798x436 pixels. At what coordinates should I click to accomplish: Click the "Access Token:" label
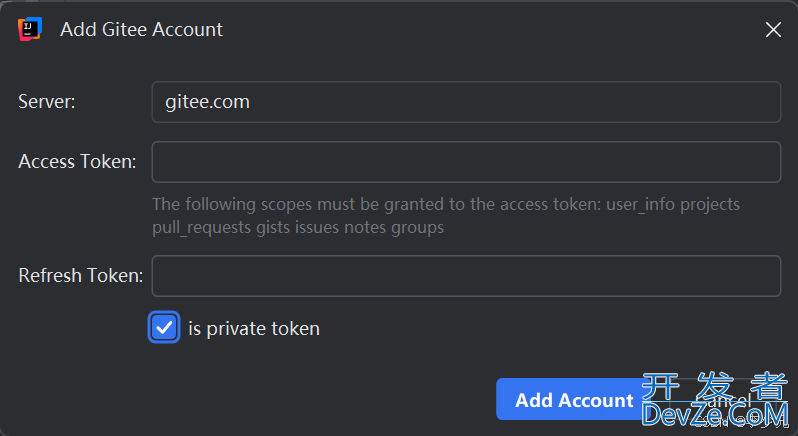(77, 162)
